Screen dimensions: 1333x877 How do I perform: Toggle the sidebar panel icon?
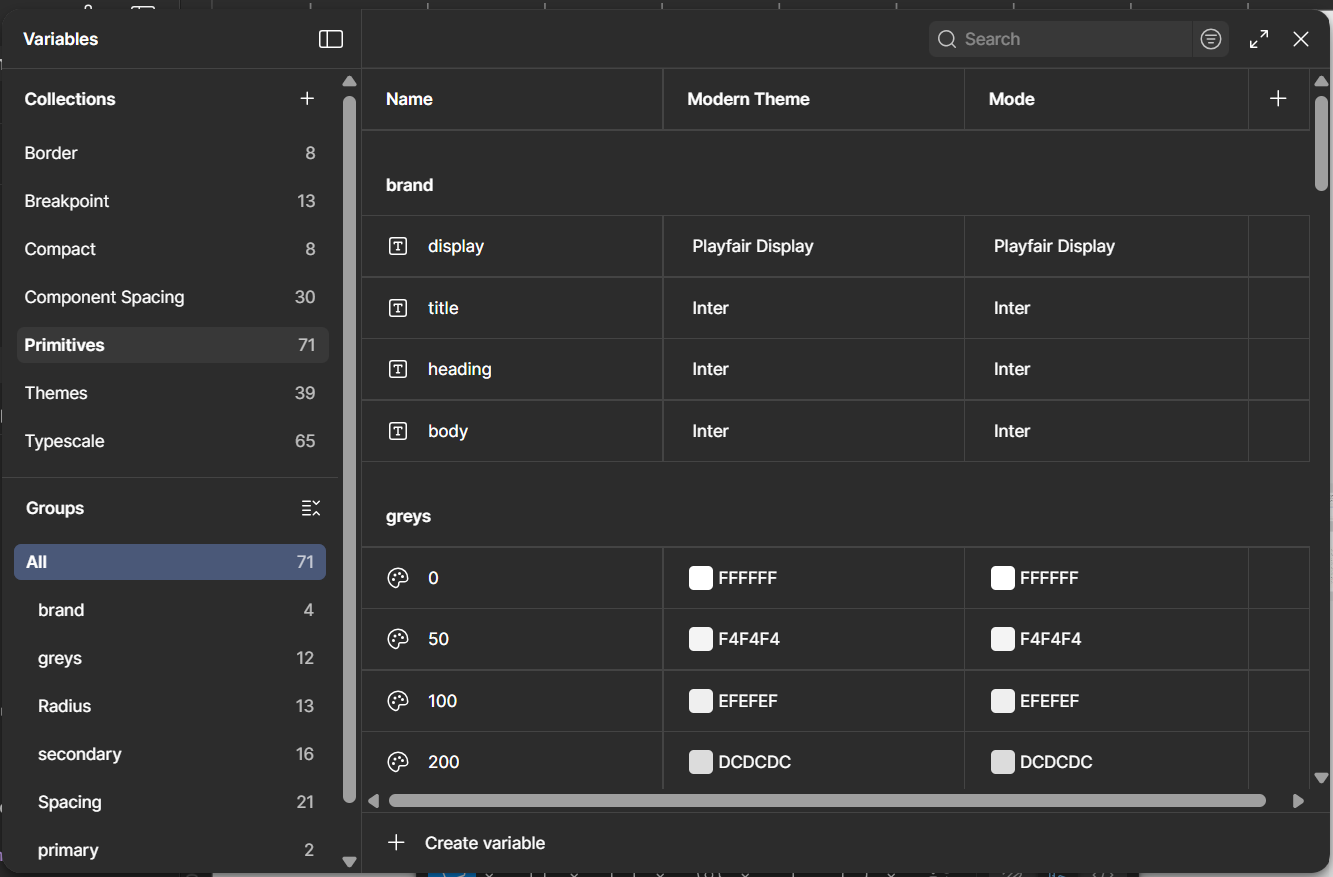(331, 39)
